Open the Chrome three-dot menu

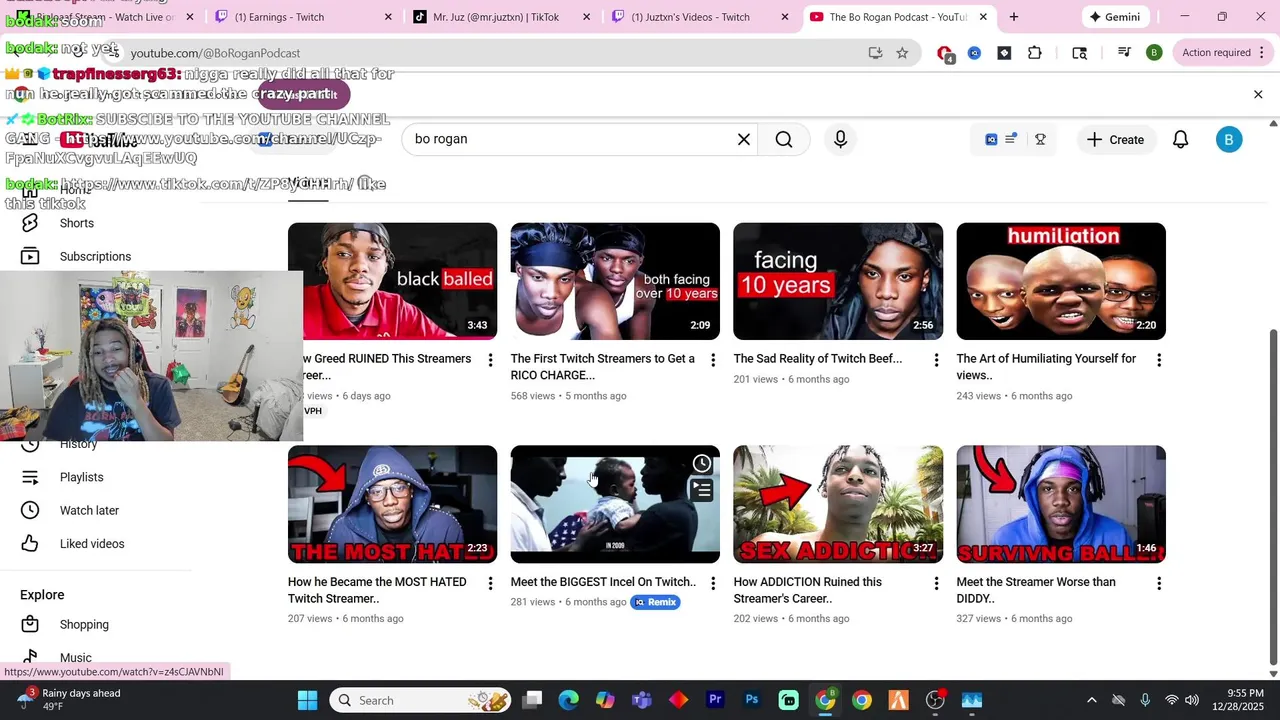[x=1261, y=53]
